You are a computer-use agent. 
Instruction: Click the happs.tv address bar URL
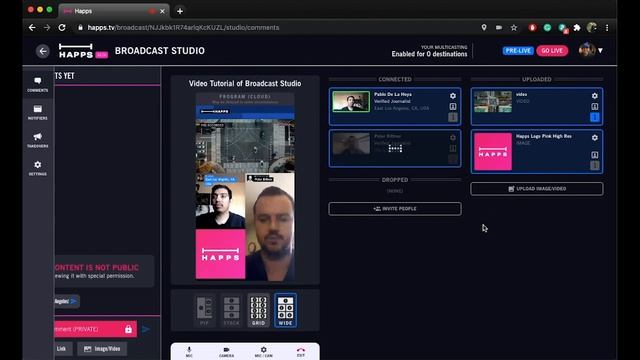click(183, 28)
